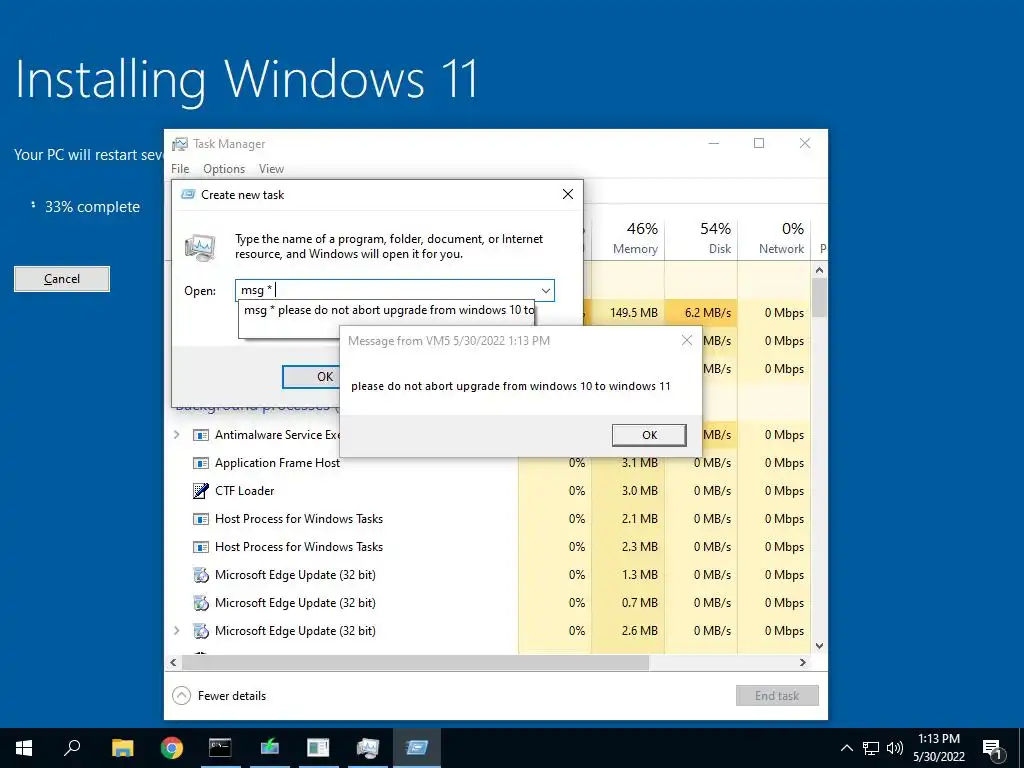1024x768 pixels.
Task: Click the horizontal scrollbar left arrow
Action: click(173, 662)
